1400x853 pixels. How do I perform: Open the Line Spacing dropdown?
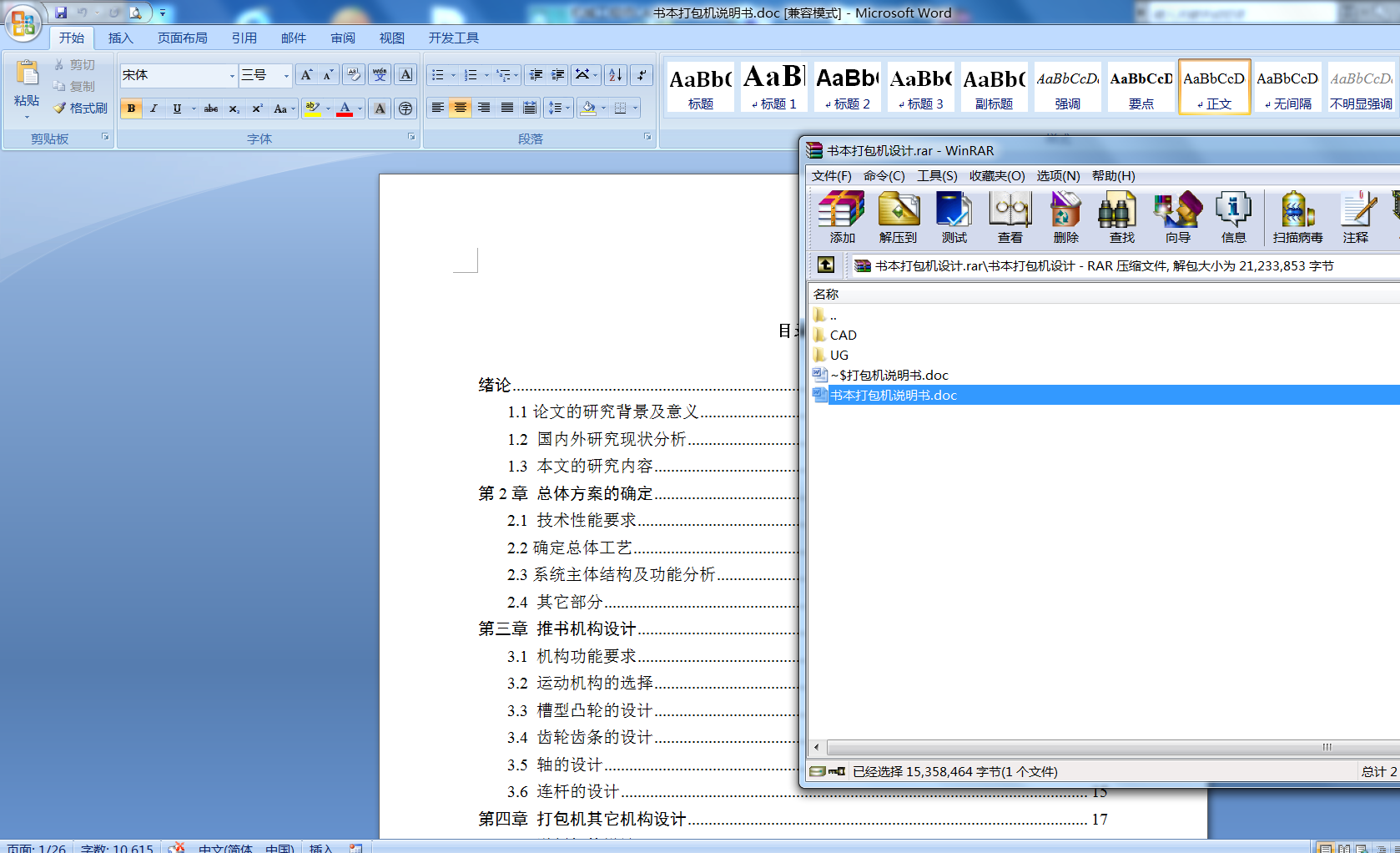point(558,109)
